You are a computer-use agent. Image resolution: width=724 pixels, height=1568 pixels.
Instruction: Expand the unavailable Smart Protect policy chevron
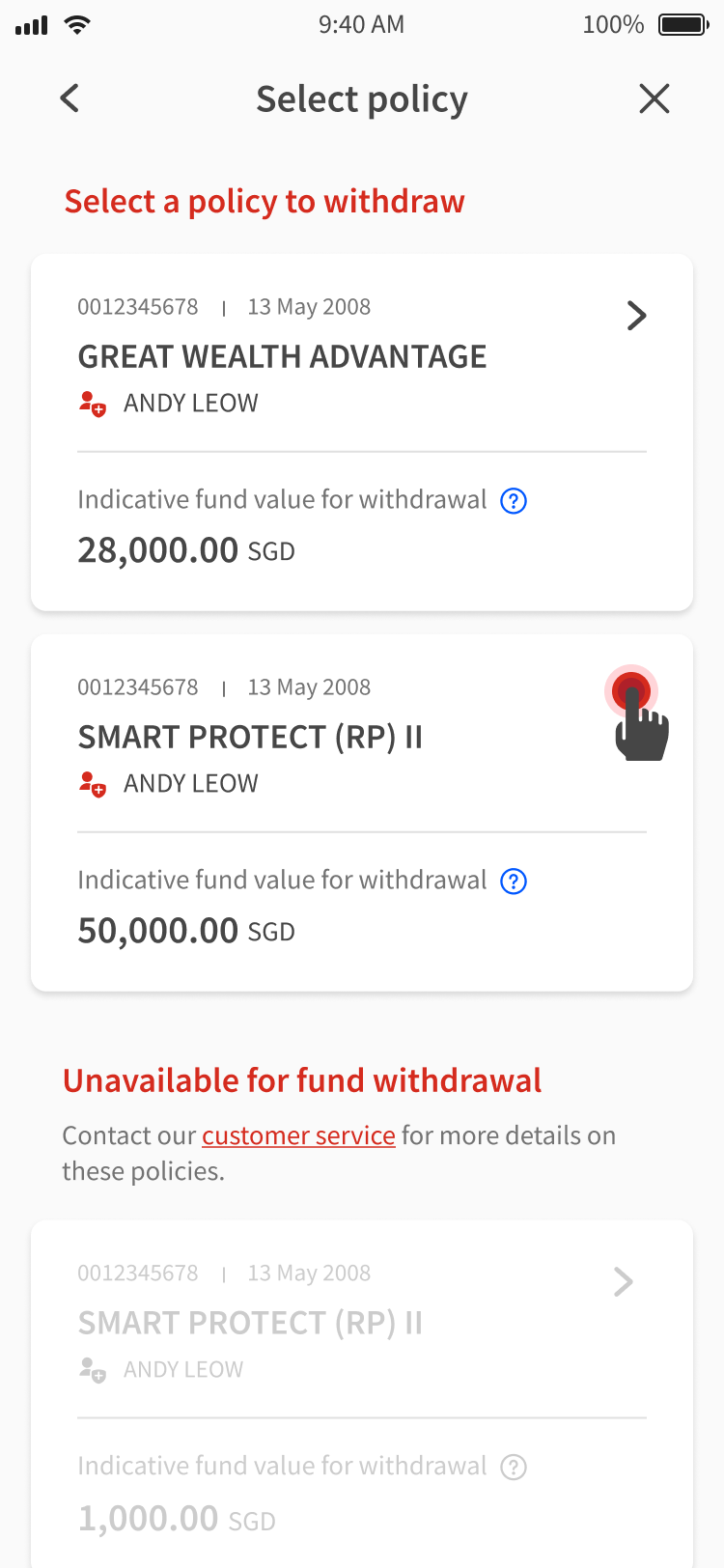tap(624, 1282)
